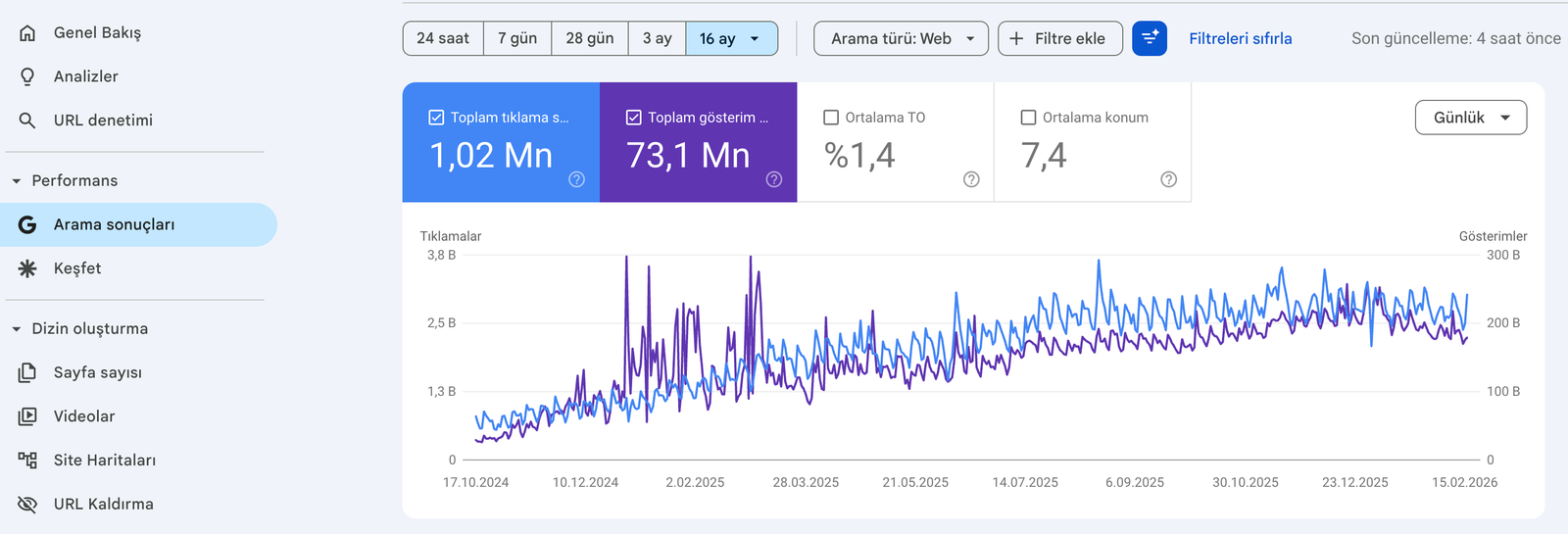Click the Sayfa sayısı pages icon
This screenshot has width=1568, height=534.
(27, 372)
